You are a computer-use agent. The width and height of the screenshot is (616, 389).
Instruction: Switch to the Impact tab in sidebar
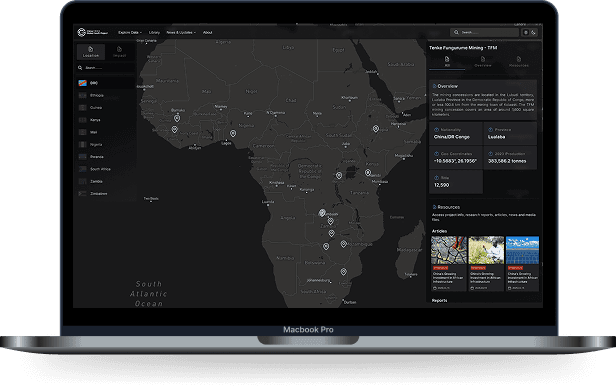coord(119,51)
